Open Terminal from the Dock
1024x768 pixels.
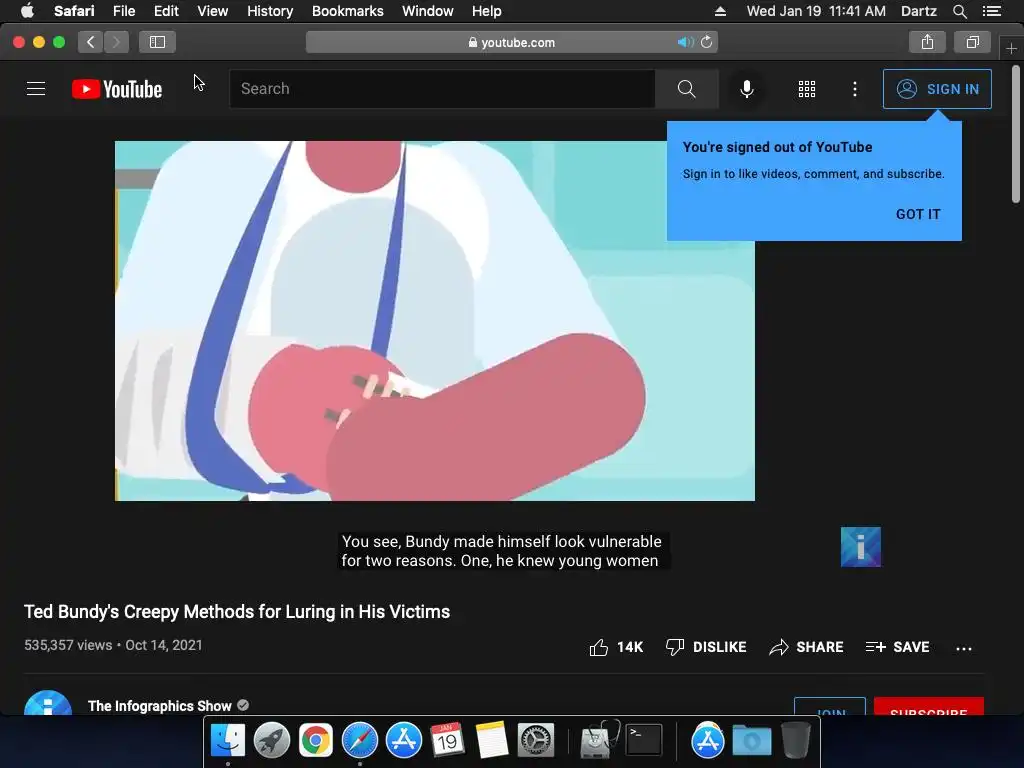(x=644, y=741)
